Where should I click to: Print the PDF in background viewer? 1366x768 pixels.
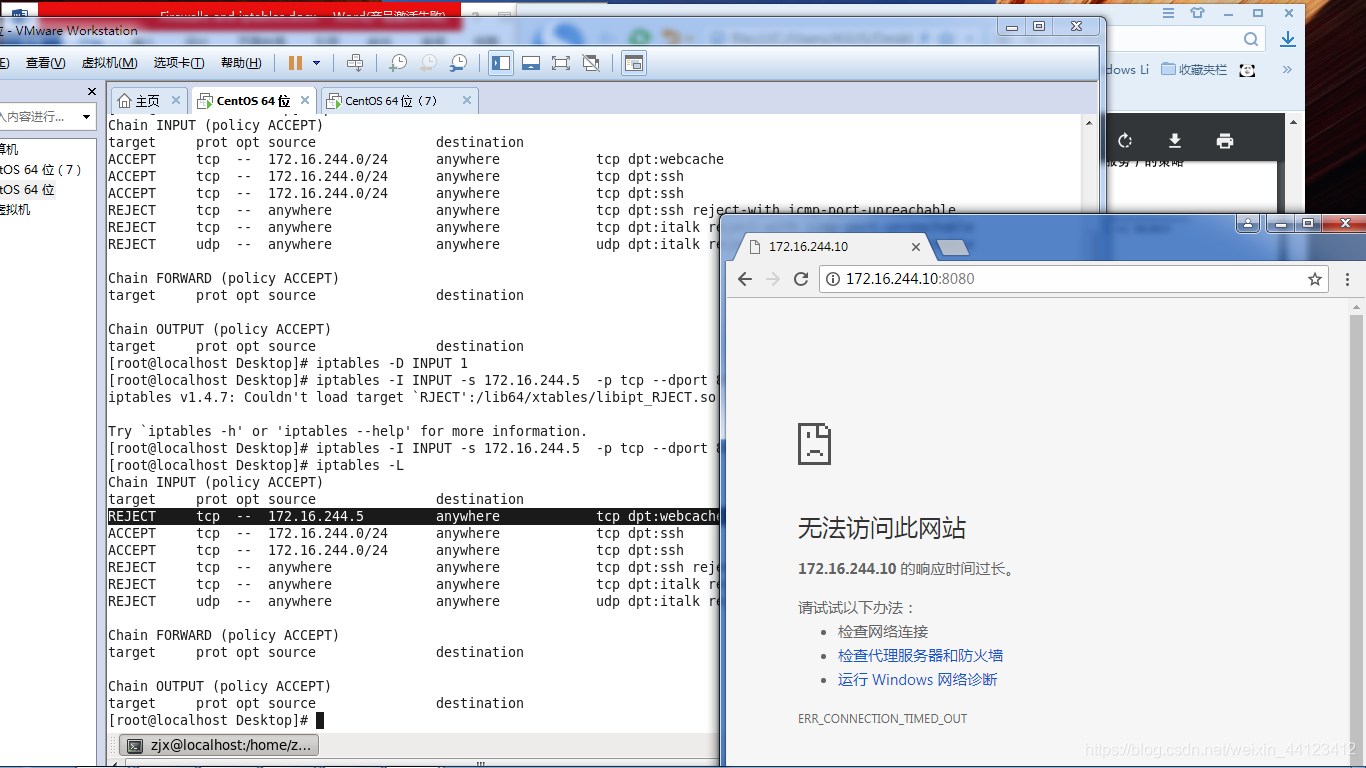1225,141
